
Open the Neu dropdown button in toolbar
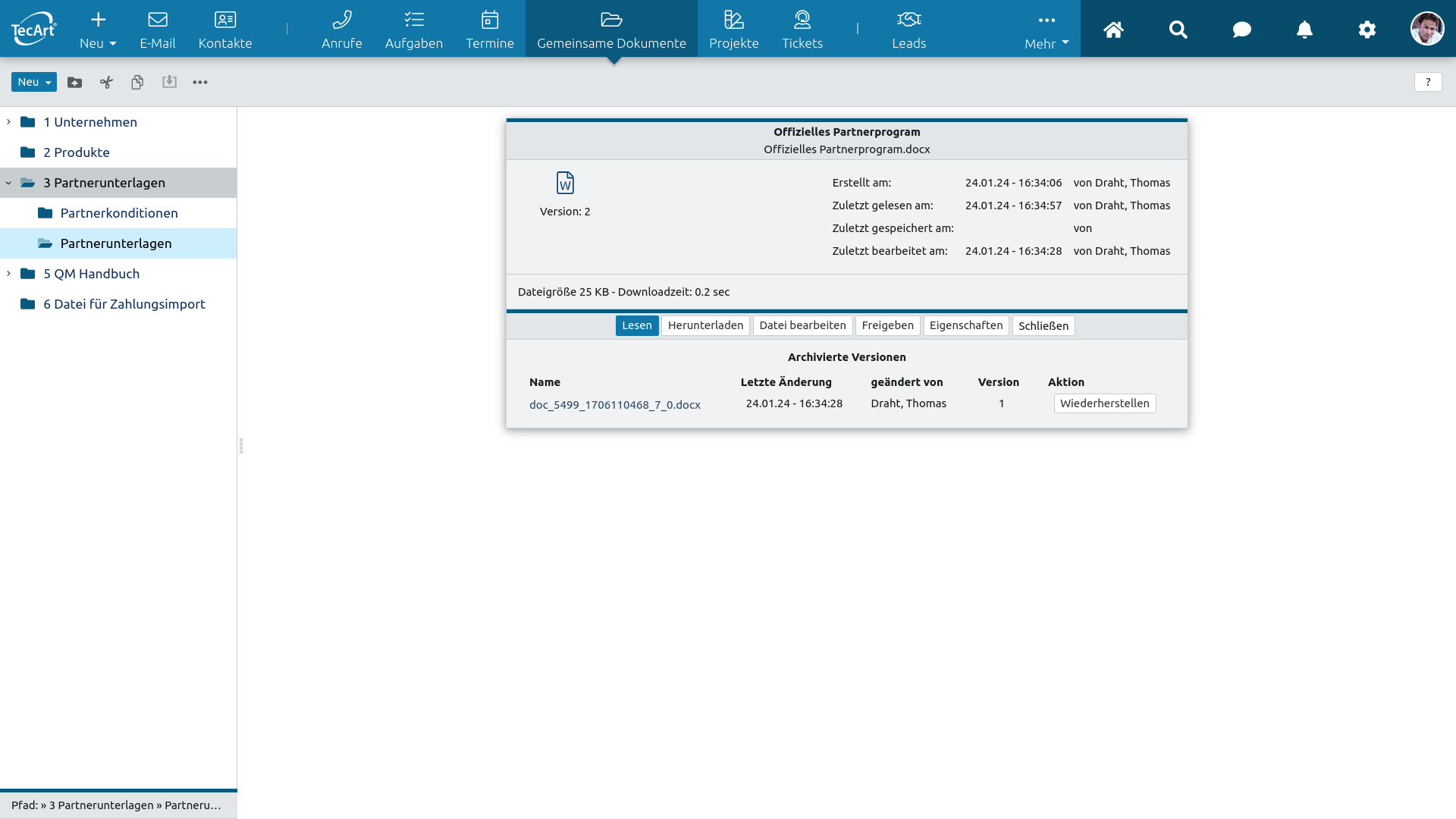click(x=34, y=82)
